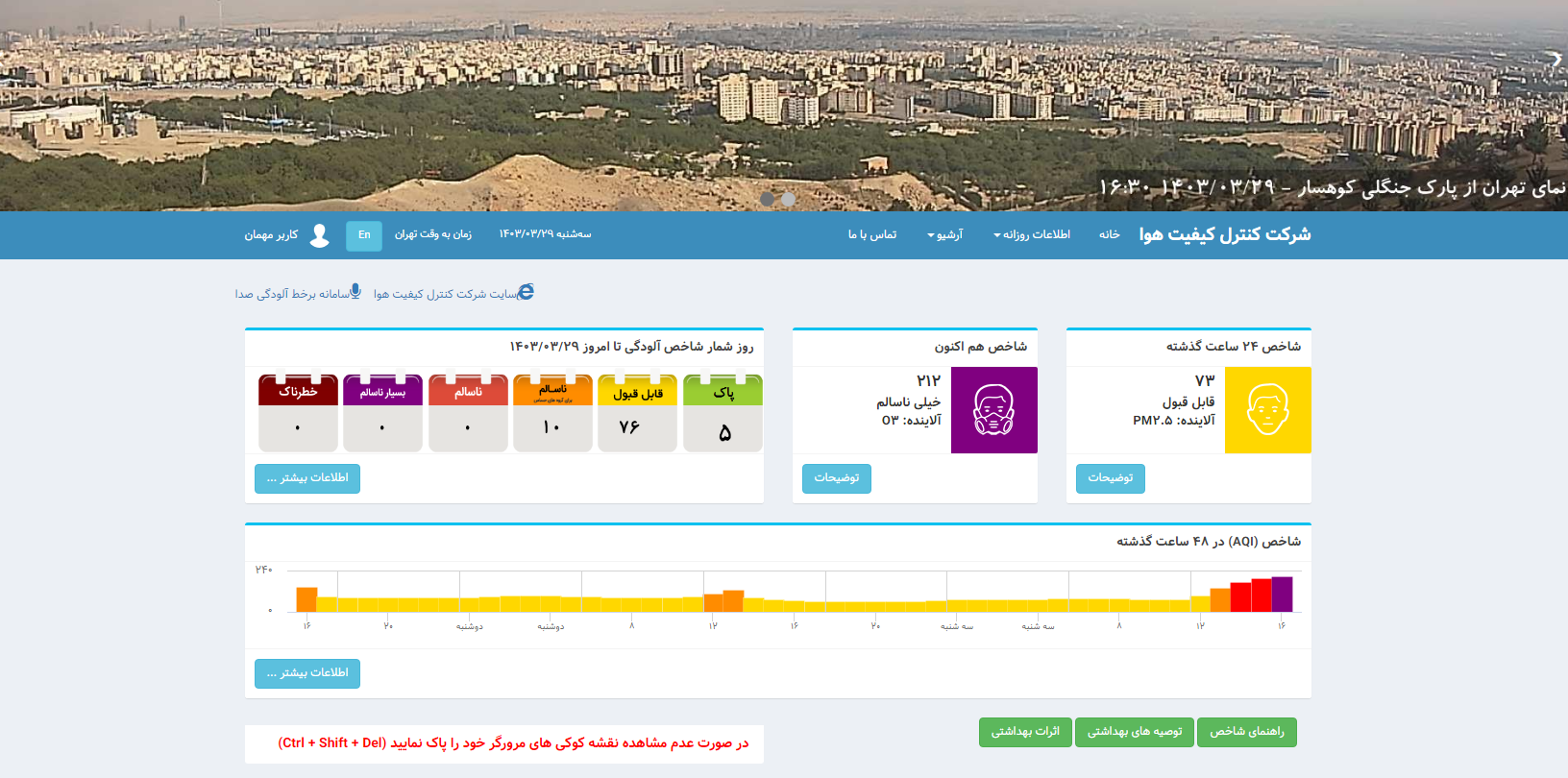Go to خانه in the navigation bar
The image size is (1568, 778).
click(1110, 235)
